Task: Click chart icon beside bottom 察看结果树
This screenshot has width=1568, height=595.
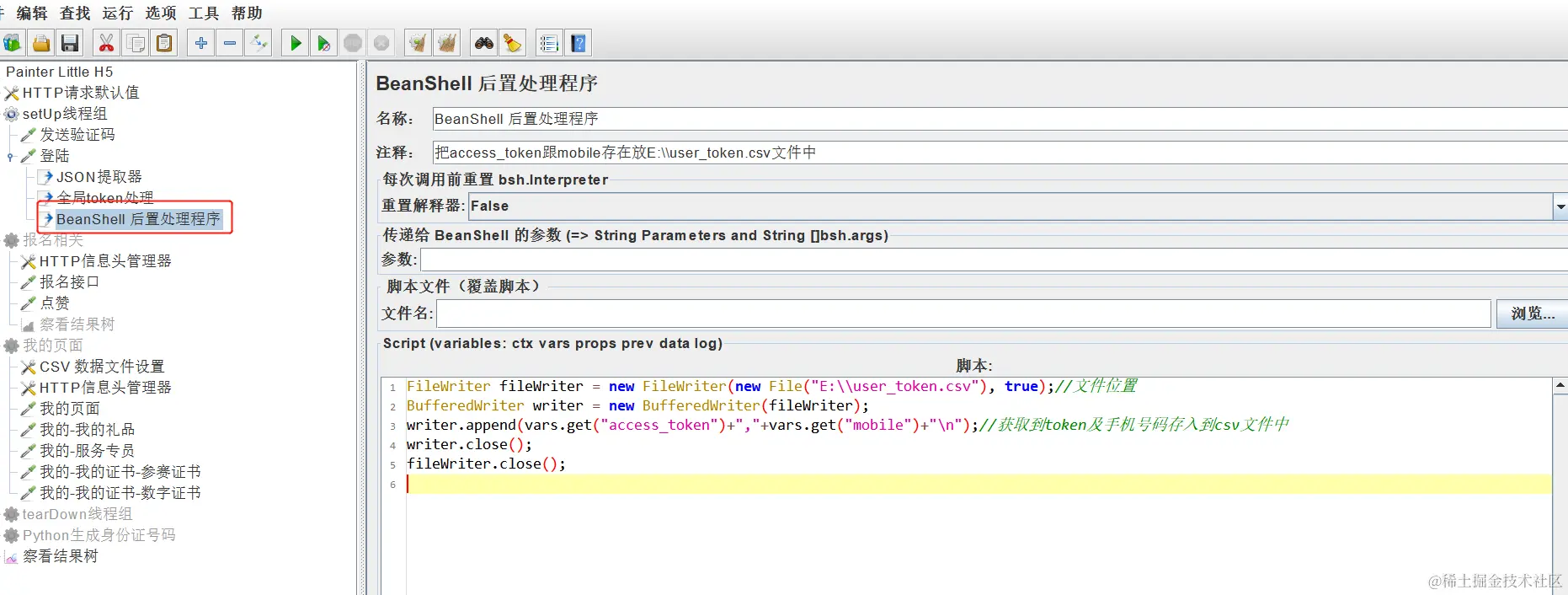Action: click(12, 556)
